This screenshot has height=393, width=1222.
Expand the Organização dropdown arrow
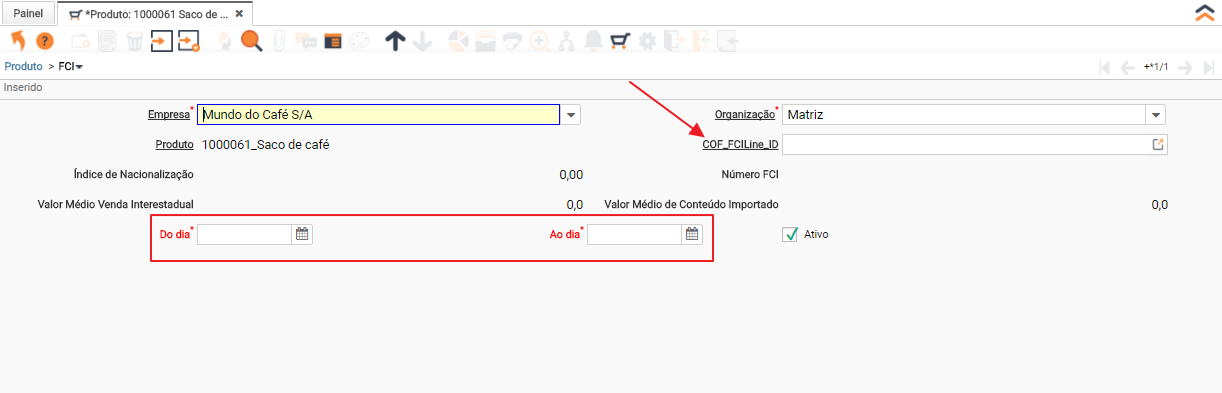coord(1155,115)
